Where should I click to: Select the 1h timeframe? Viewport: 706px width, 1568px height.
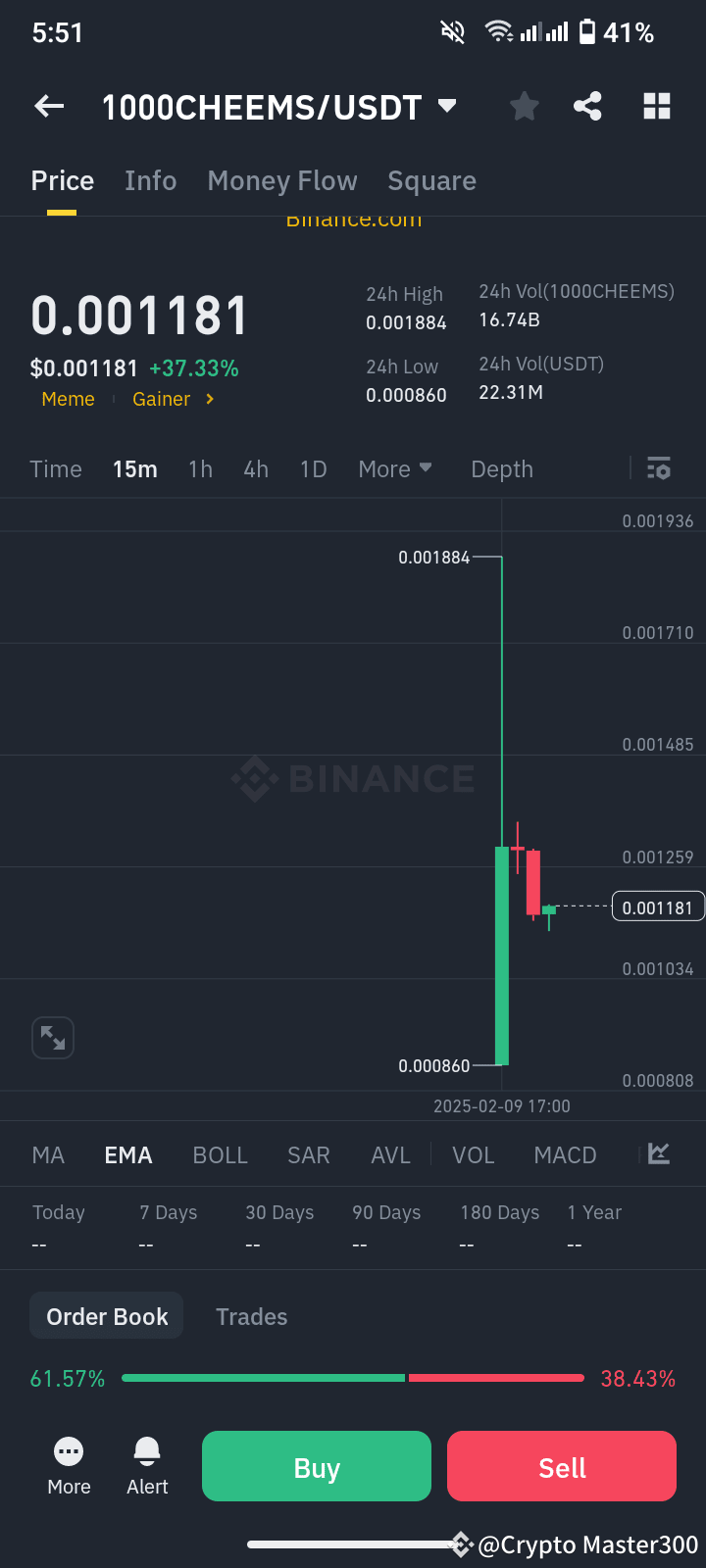[200, 468]
